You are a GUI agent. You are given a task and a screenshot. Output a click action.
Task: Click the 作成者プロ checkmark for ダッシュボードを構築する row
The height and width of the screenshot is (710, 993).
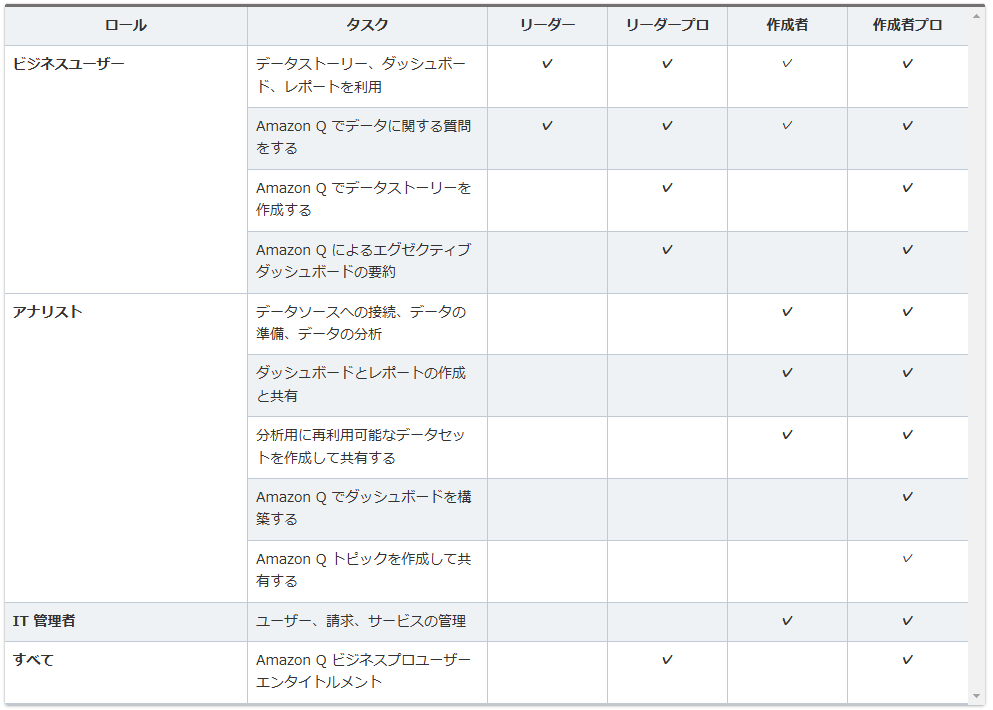coord(907,497)
